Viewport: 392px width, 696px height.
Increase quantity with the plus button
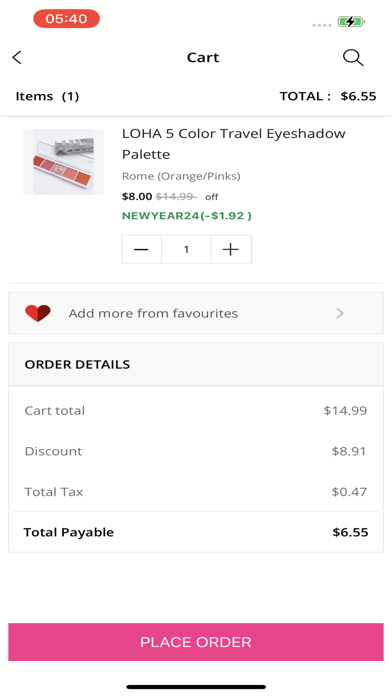click(x=231, y=249)
